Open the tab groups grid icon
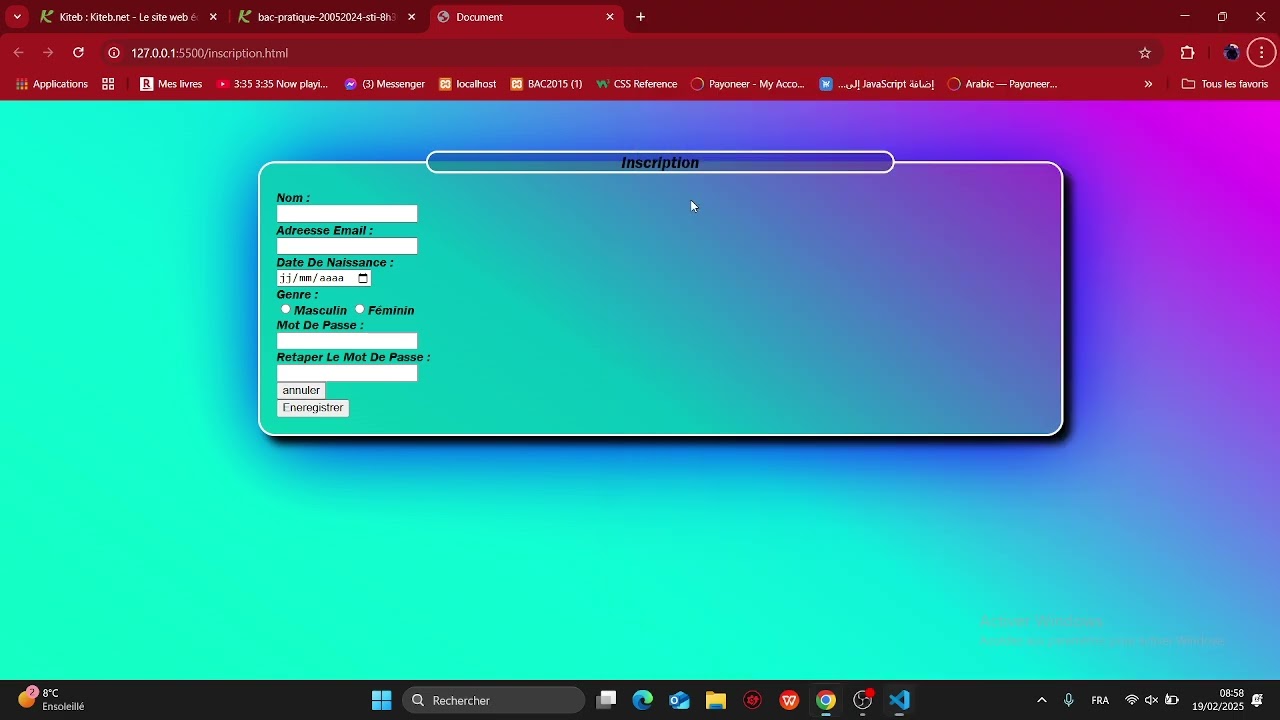Viewport: 1280px width, 720px height. (x=108, y=84)
